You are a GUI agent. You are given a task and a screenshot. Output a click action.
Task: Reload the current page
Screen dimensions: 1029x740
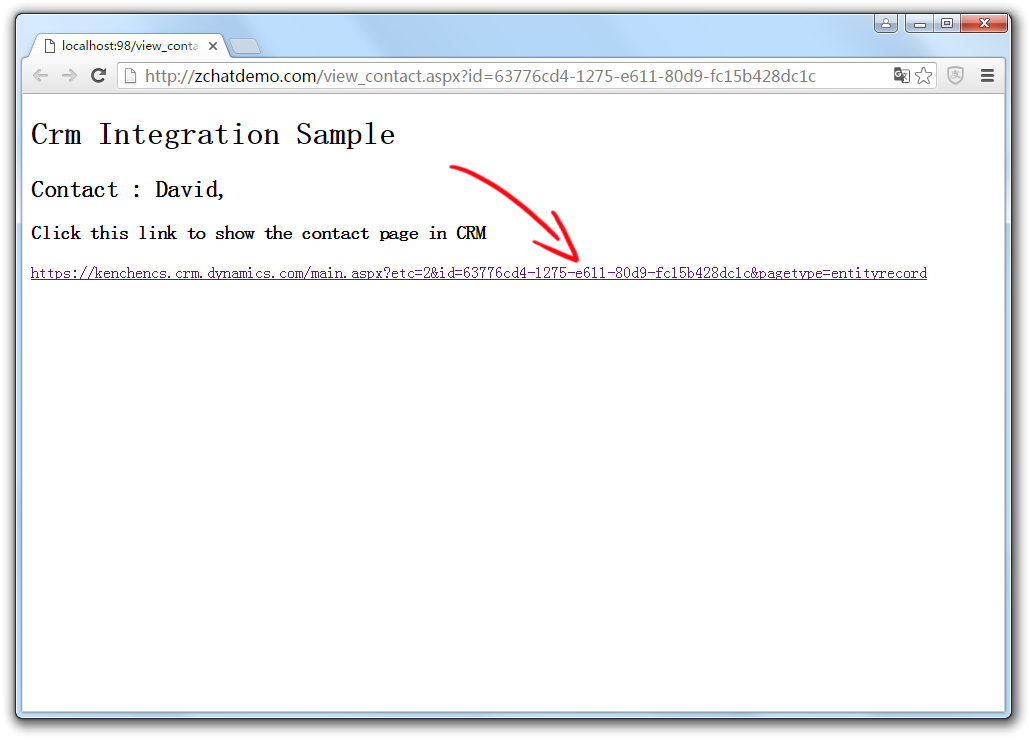point(98,76)
